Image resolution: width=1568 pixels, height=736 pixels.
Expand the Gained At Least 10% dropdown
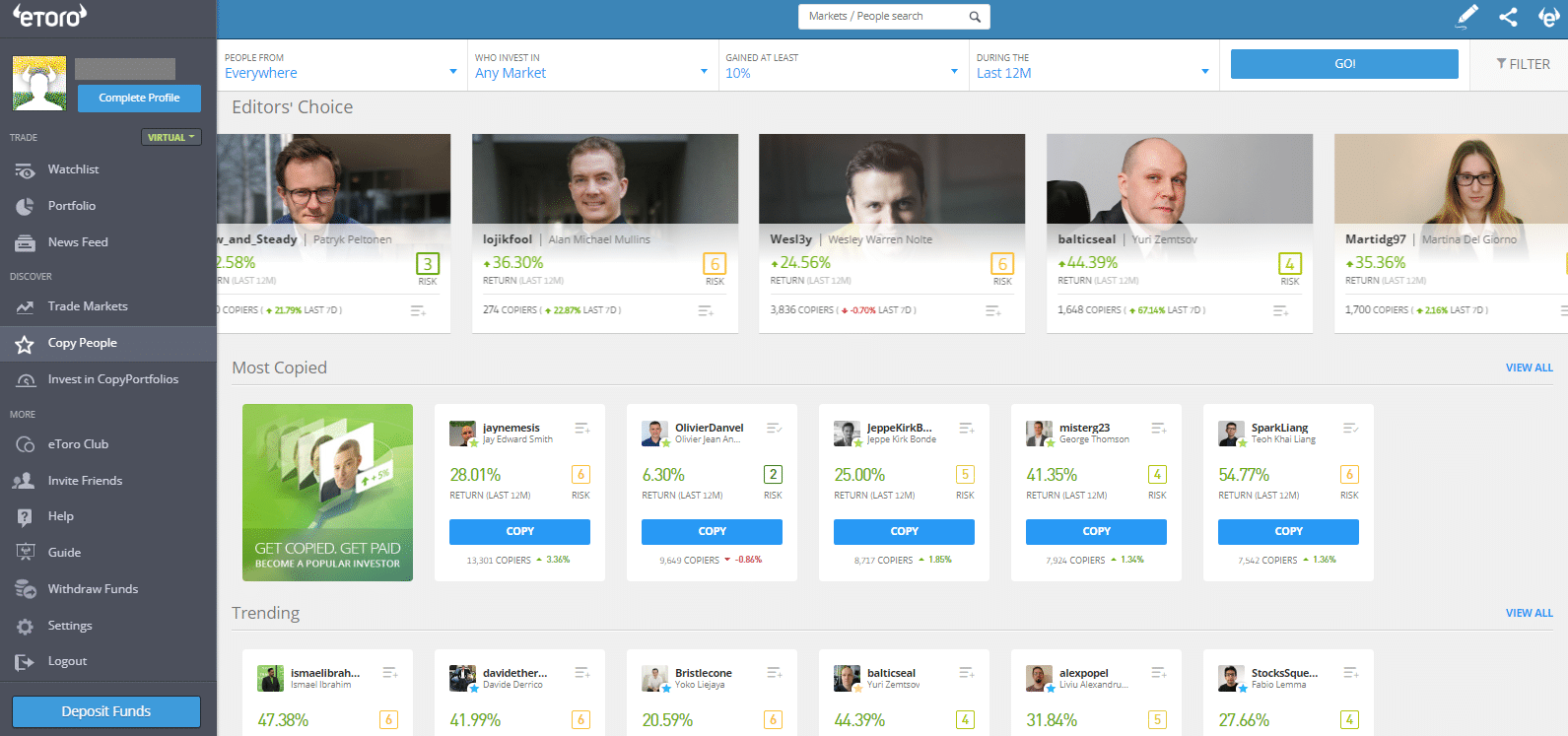tap(843, 65)
